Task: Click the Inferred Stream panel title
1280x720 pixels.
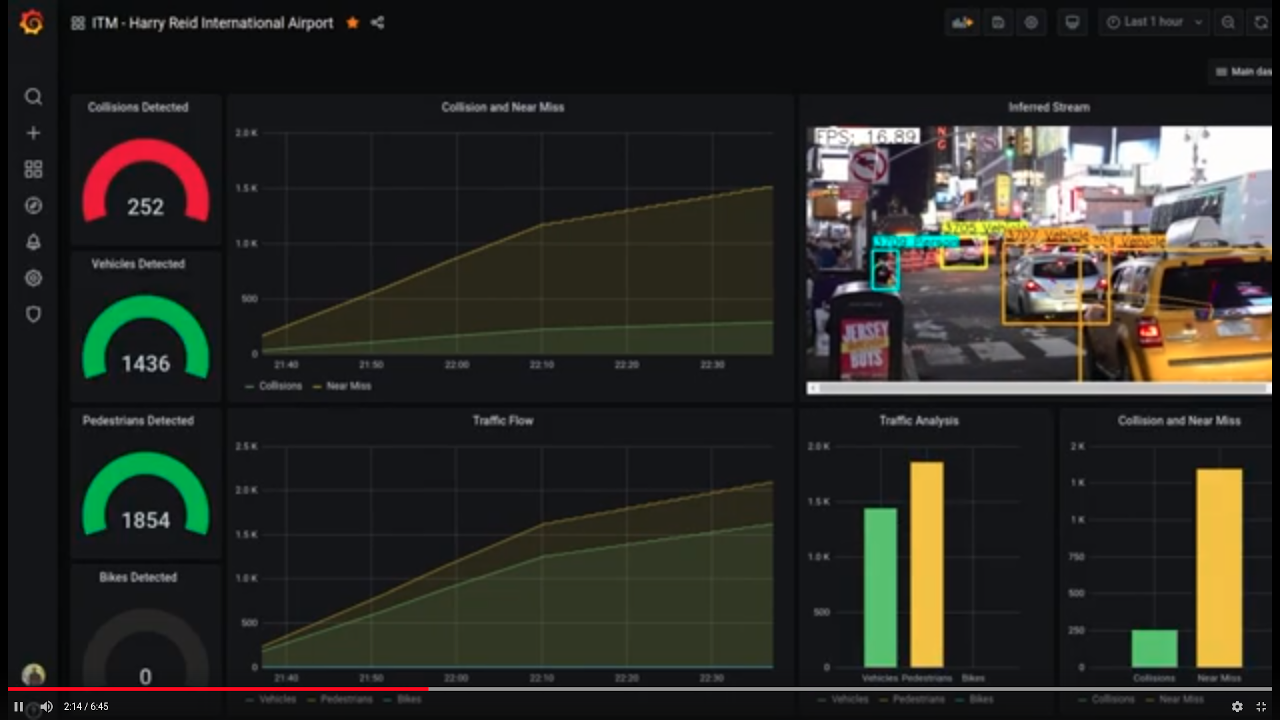Action: [1048, 107]
